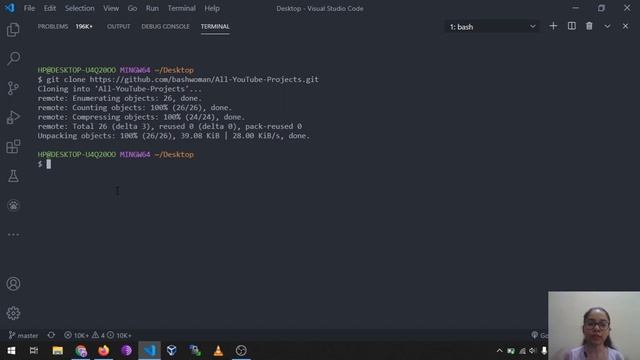Image resolution: width=640 pixels, height=360 pixels.
Task: Open Firefox from the taskbar
Action: (x=104, y=350)
